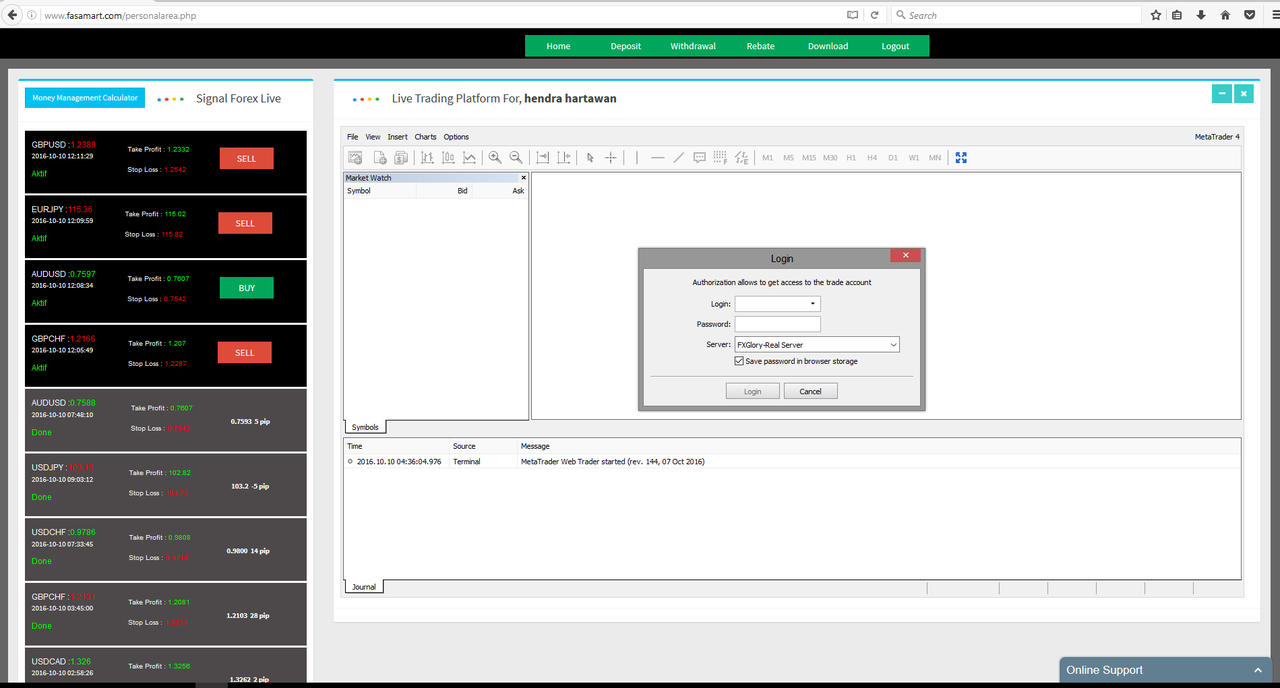
Task: Show bookmarks list icon in browser
Action: (x=1177, y=15)
